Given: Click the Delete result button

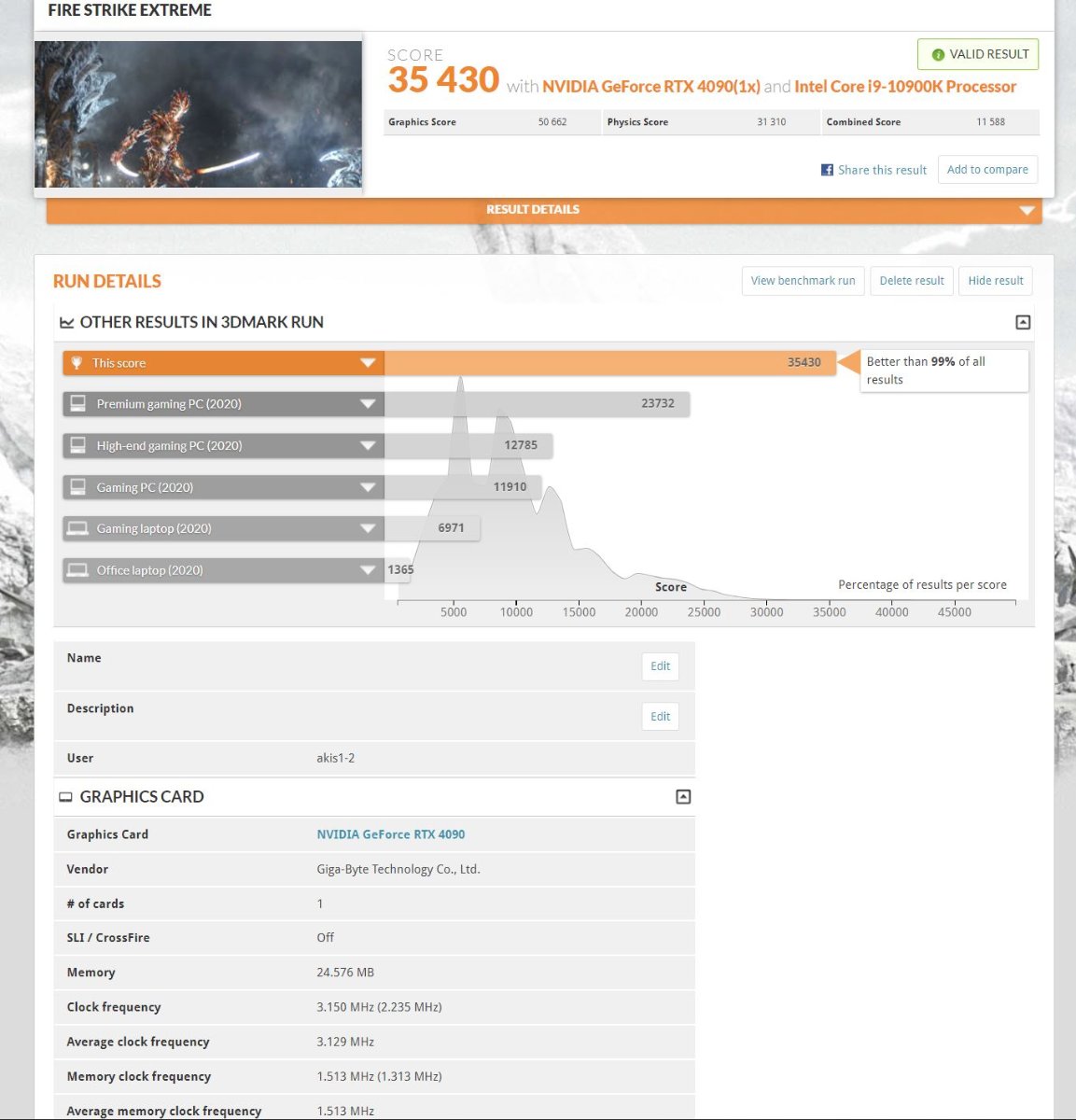Looking at the screenshot, I should coord(912,281).
